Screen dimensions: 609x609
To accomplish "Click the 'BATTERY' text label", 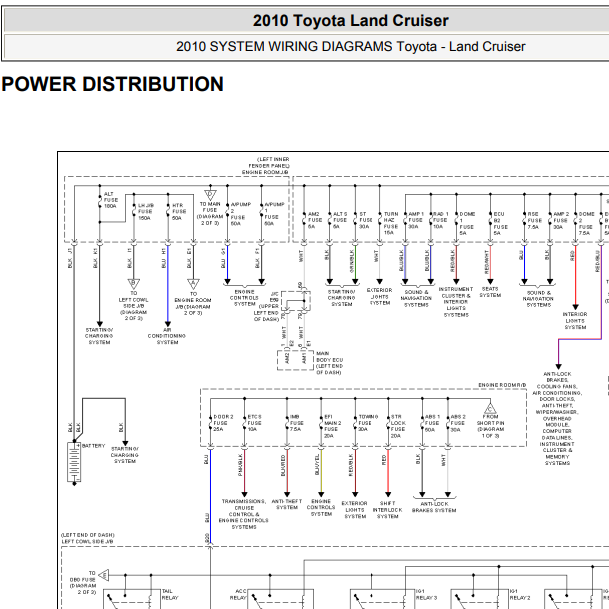I will click(94, 446).
